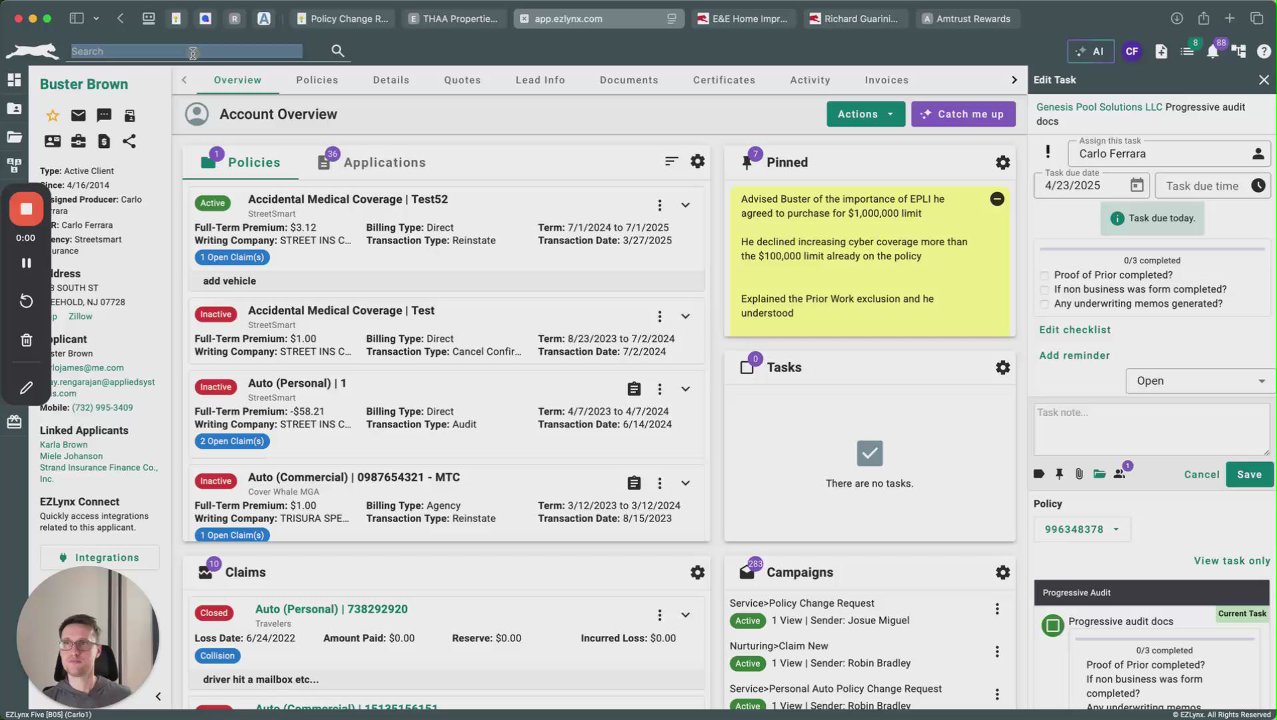Image resolution: width=1277 pixels, height=720 pixels.
Task: Click the Save button in Edit Task
Action: pos(1249,474)
